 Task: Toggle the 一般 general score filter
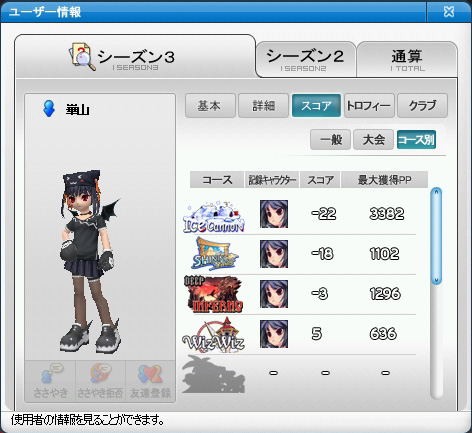click(330, 139)
